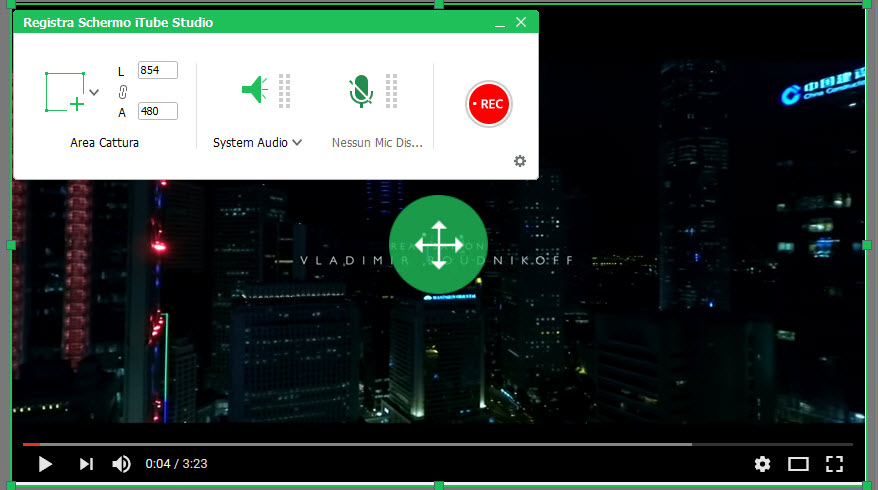The width and height of the screenshot is (878, 490).
Task: Switch to theater mode
Action: pyautogui.click(x=798, y=464)
